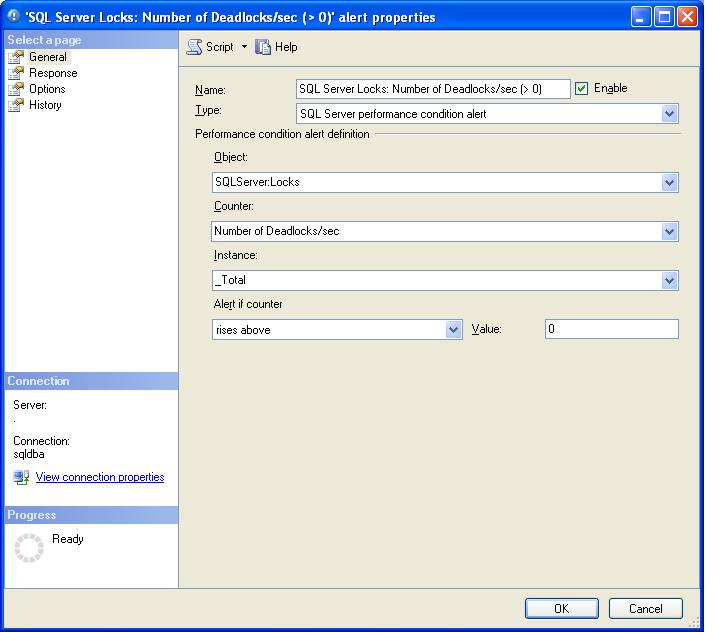This screenshot has height=632, width=720.
Task: Toggle the Enable checkbox
Action: coord(581,88)
